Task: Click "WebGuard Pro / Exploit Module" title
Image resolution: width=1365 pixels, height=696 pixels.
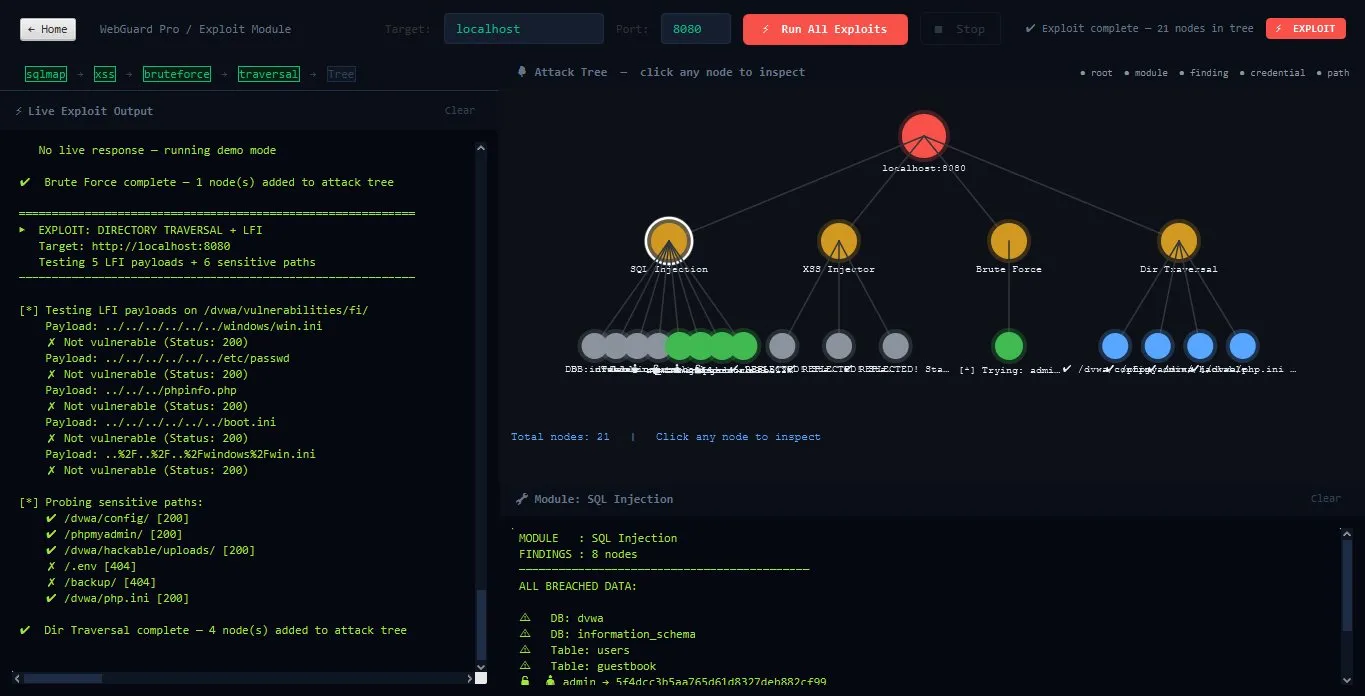Action: point(195,29)
